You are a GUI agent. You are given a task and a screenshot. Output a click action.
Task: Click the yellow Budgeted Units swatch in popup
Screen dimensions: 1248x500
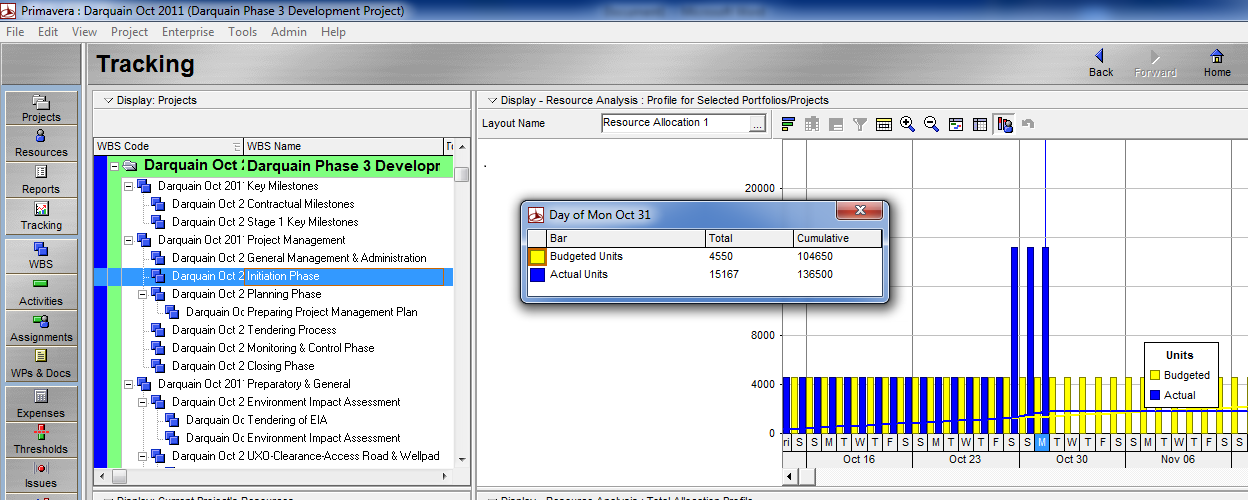pos(537,257)
